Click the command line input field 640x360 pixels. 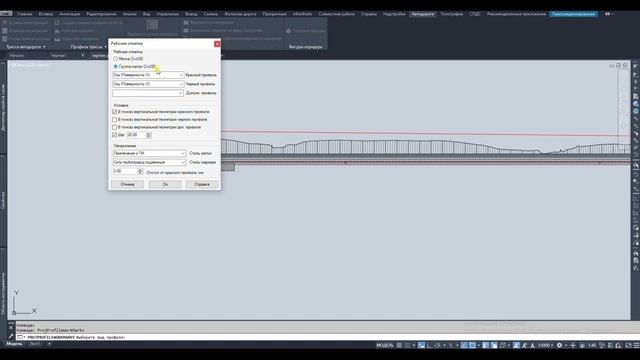click(322, 337)
